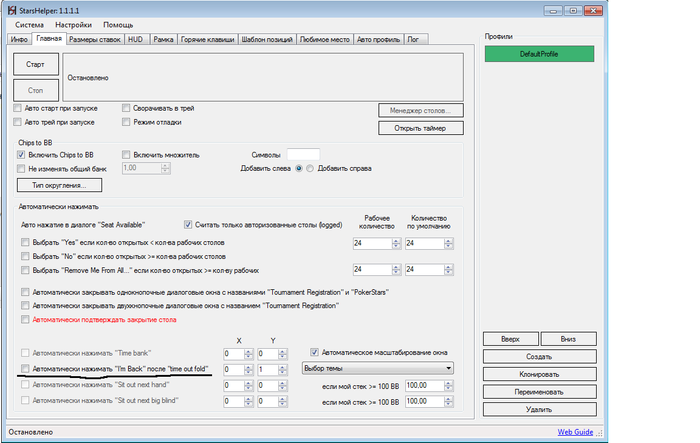Check Автоматически нажимать "I'm Back" checkbox
The image size is (700, 443).
pos(25,369)
